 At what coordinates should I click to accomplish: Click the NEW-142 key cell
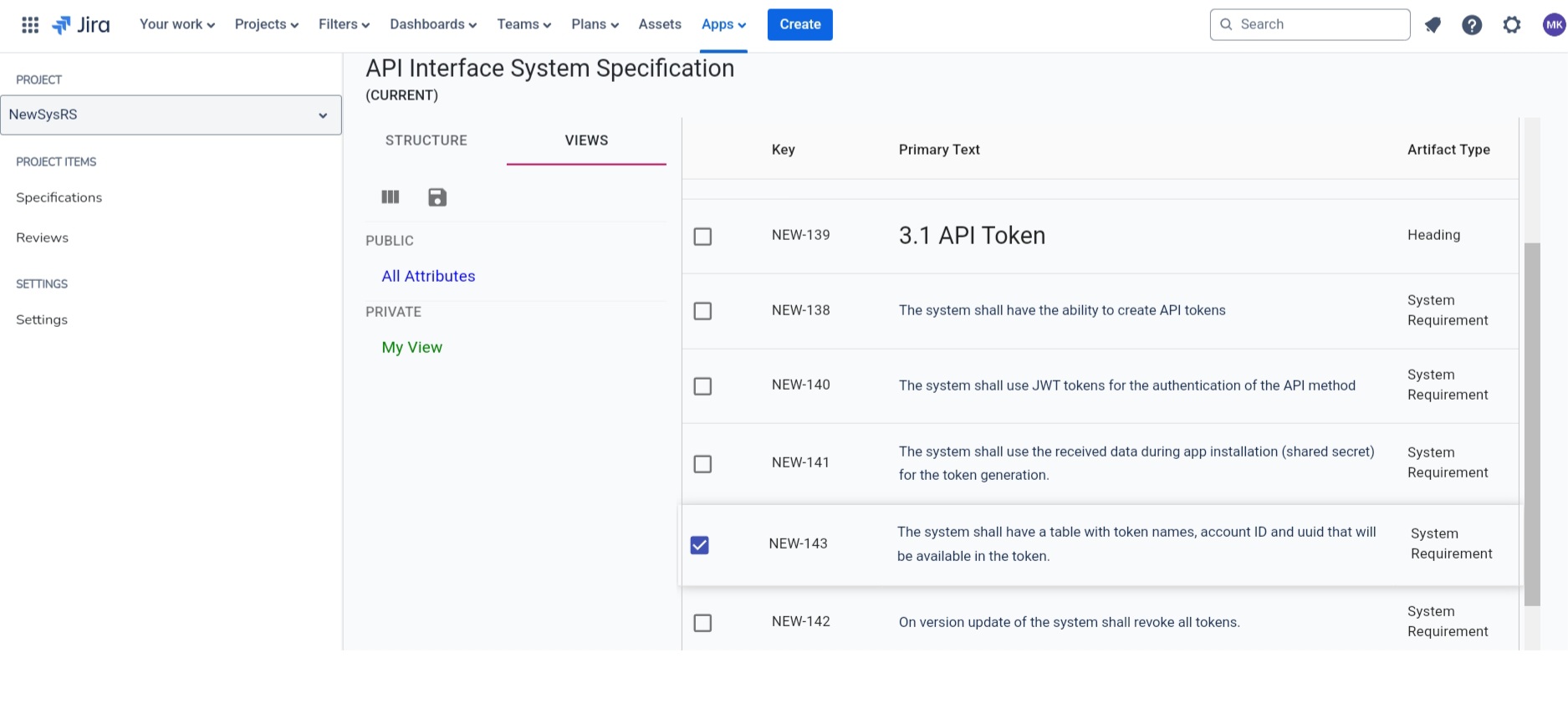coord(801,621)
